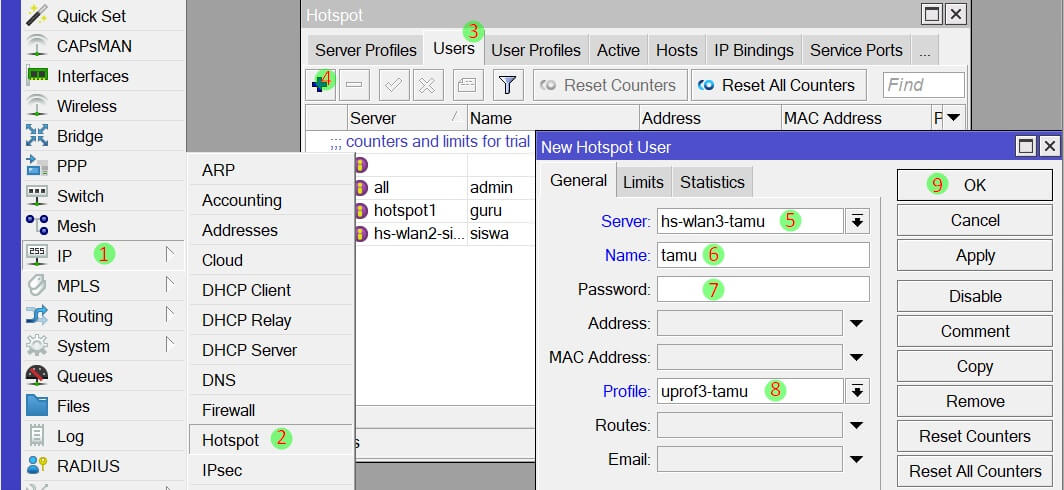The width and height of the screenshot is (1064, 490).
Task: Click the Comment icon in Hotspot toolbar
Action: [467, 85]
